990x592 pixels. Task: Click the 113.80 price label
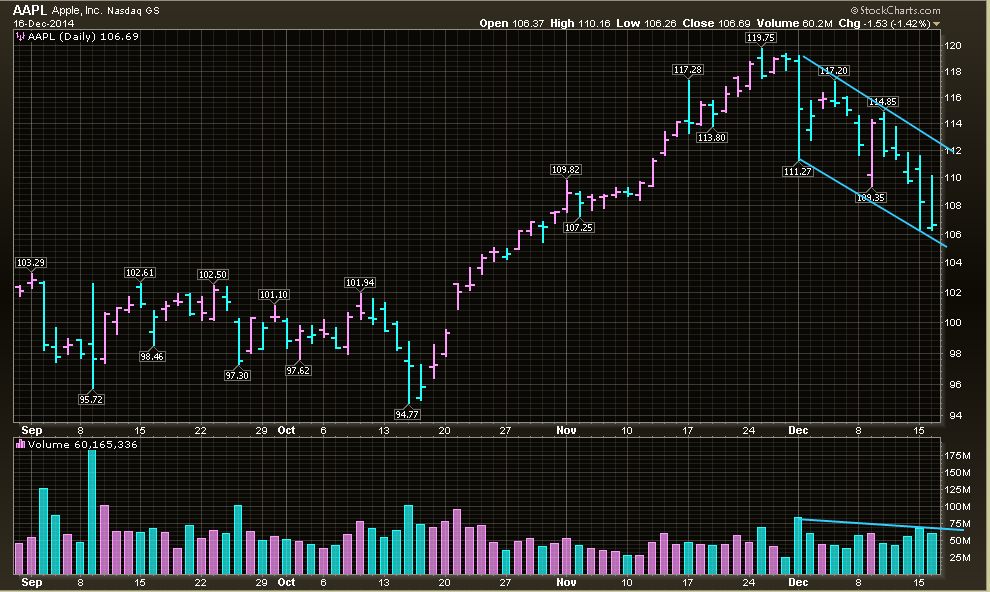[x=712, y=138]
